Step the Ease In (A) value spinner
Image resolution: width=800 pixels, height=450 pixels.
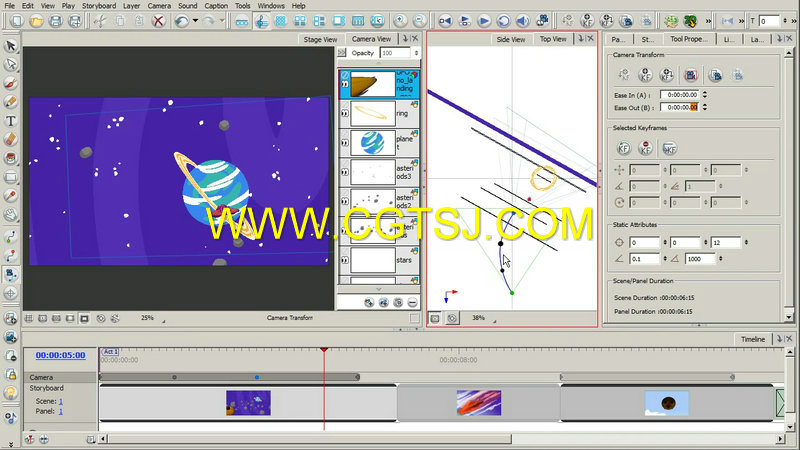705,94
